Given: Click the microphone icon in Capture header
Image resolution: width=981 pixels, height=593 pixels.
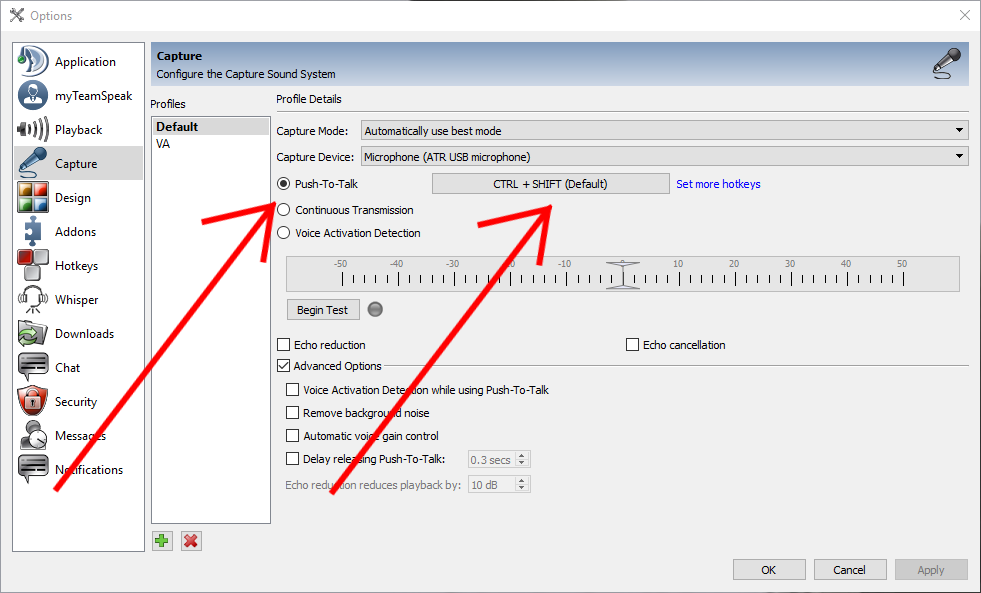Looking at the screenshot, I should pyautogui.click(x=947, y=64).
